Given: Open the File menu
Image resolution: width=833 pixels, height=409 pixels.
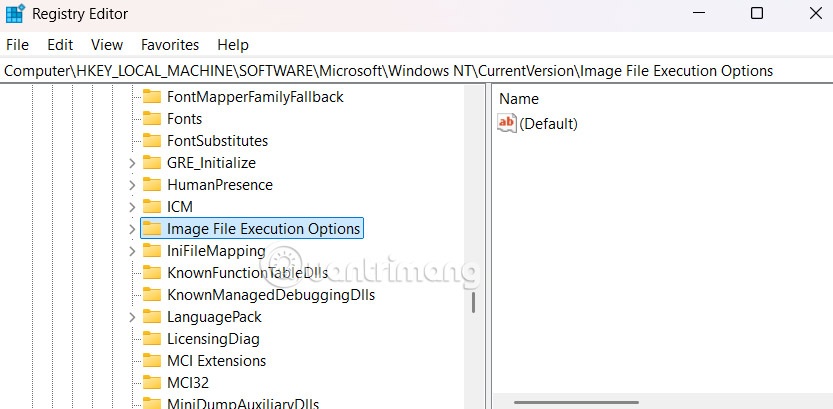Looking at the screenshot, I should coord(17,45).
